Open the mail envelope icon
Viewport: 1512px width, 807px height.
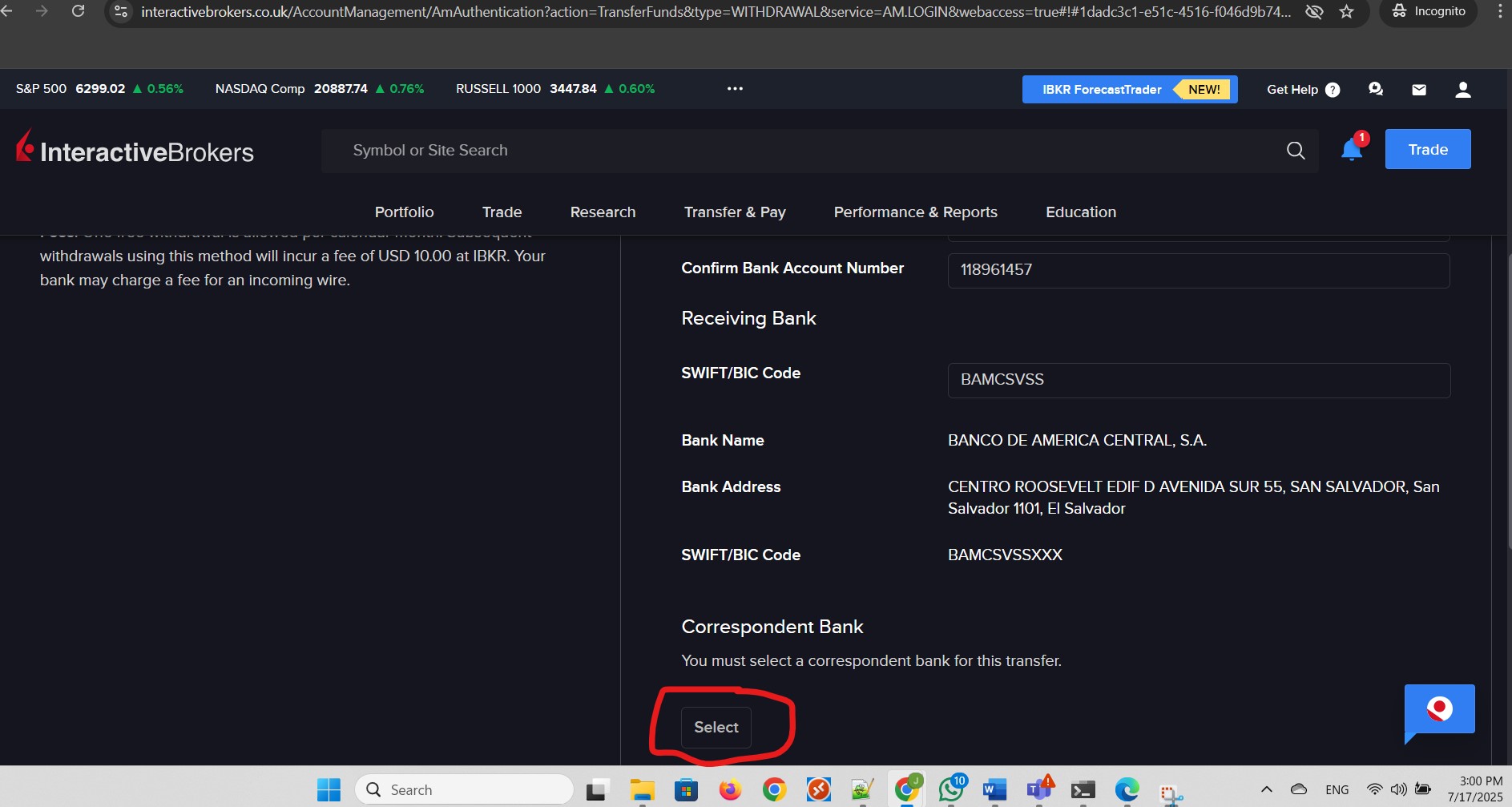[1418, 90]
